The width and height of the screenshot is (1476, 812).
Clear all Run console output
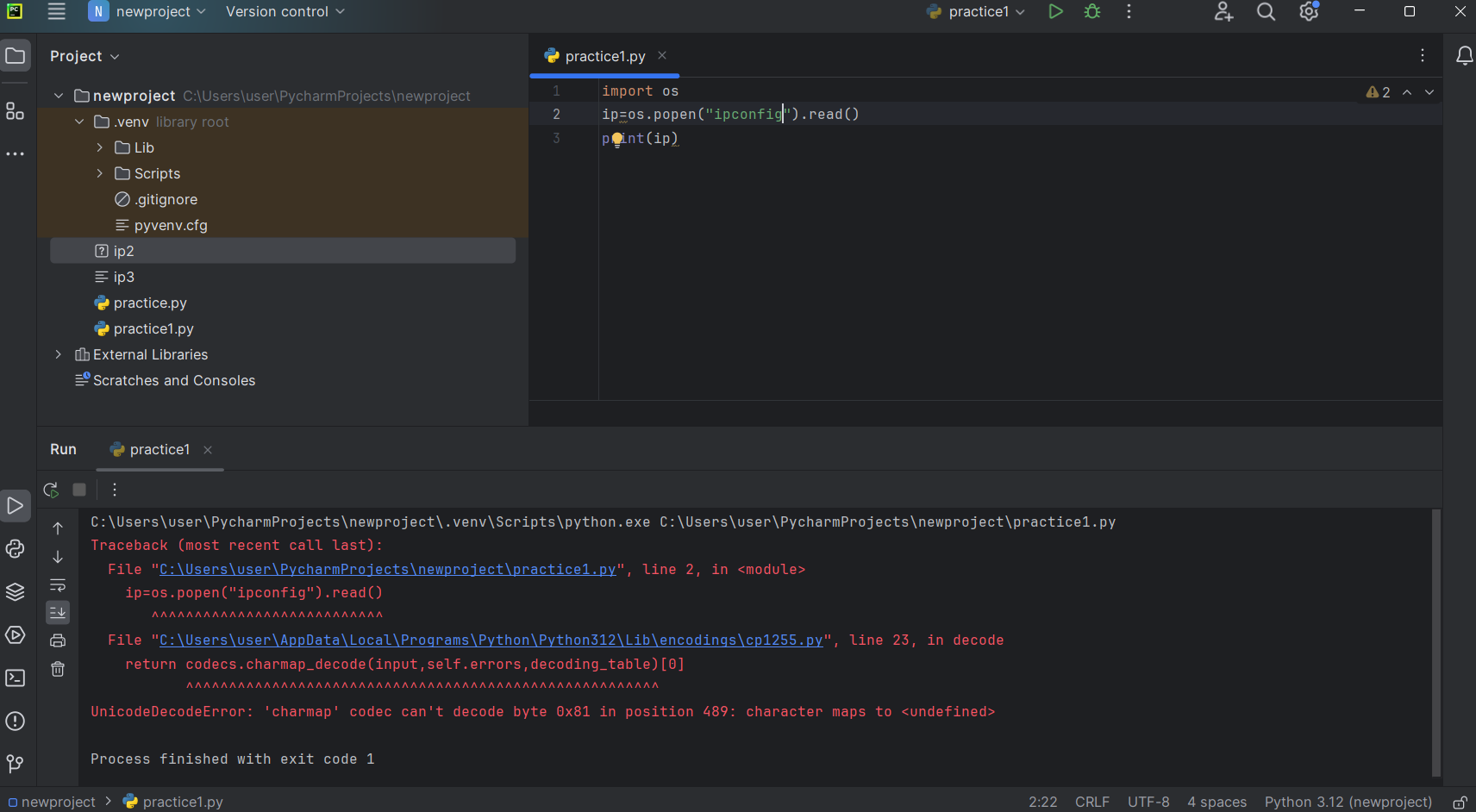pyautogui.click(x=58, y=669)
